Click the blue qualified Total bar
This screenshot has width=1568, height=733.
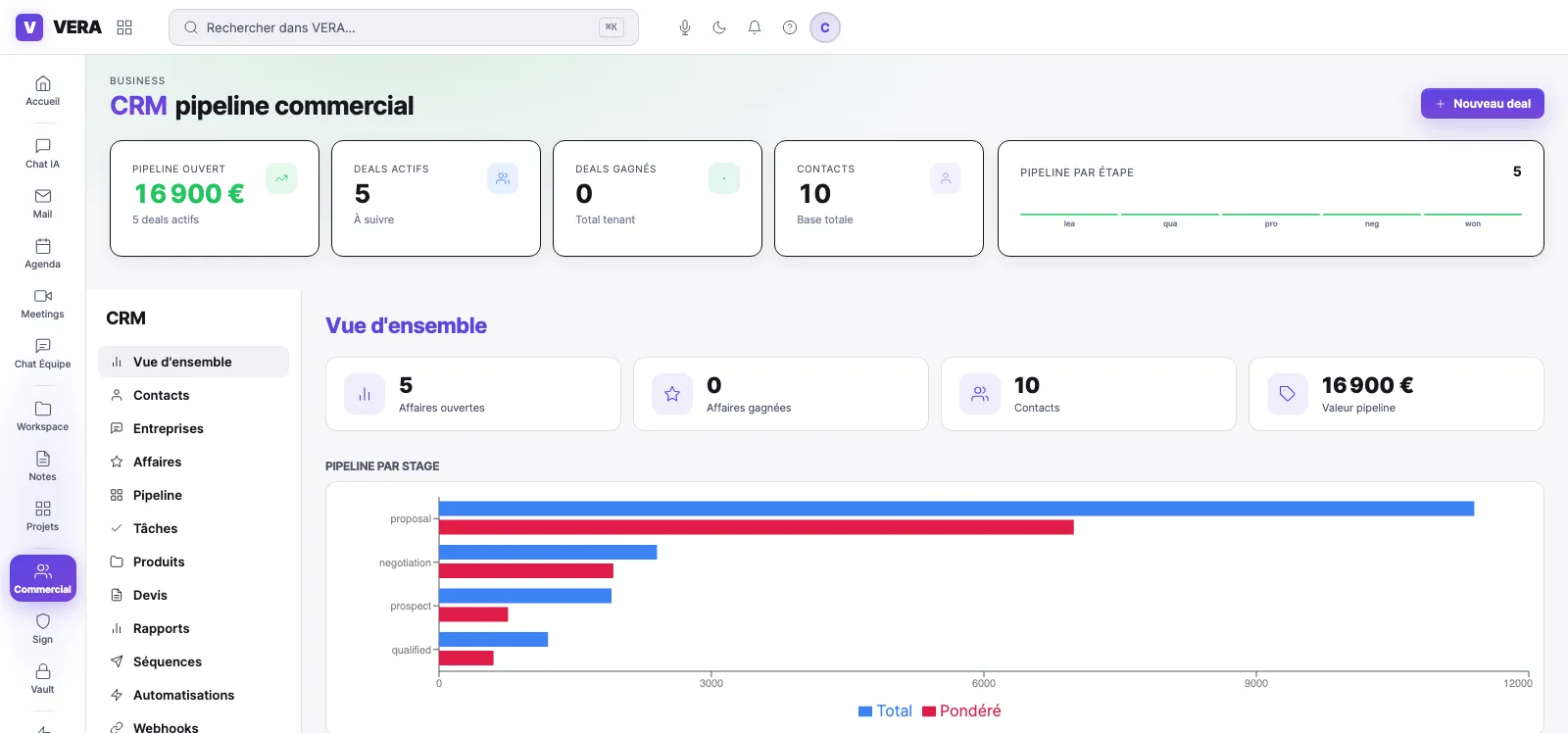[x=493, y=640]
